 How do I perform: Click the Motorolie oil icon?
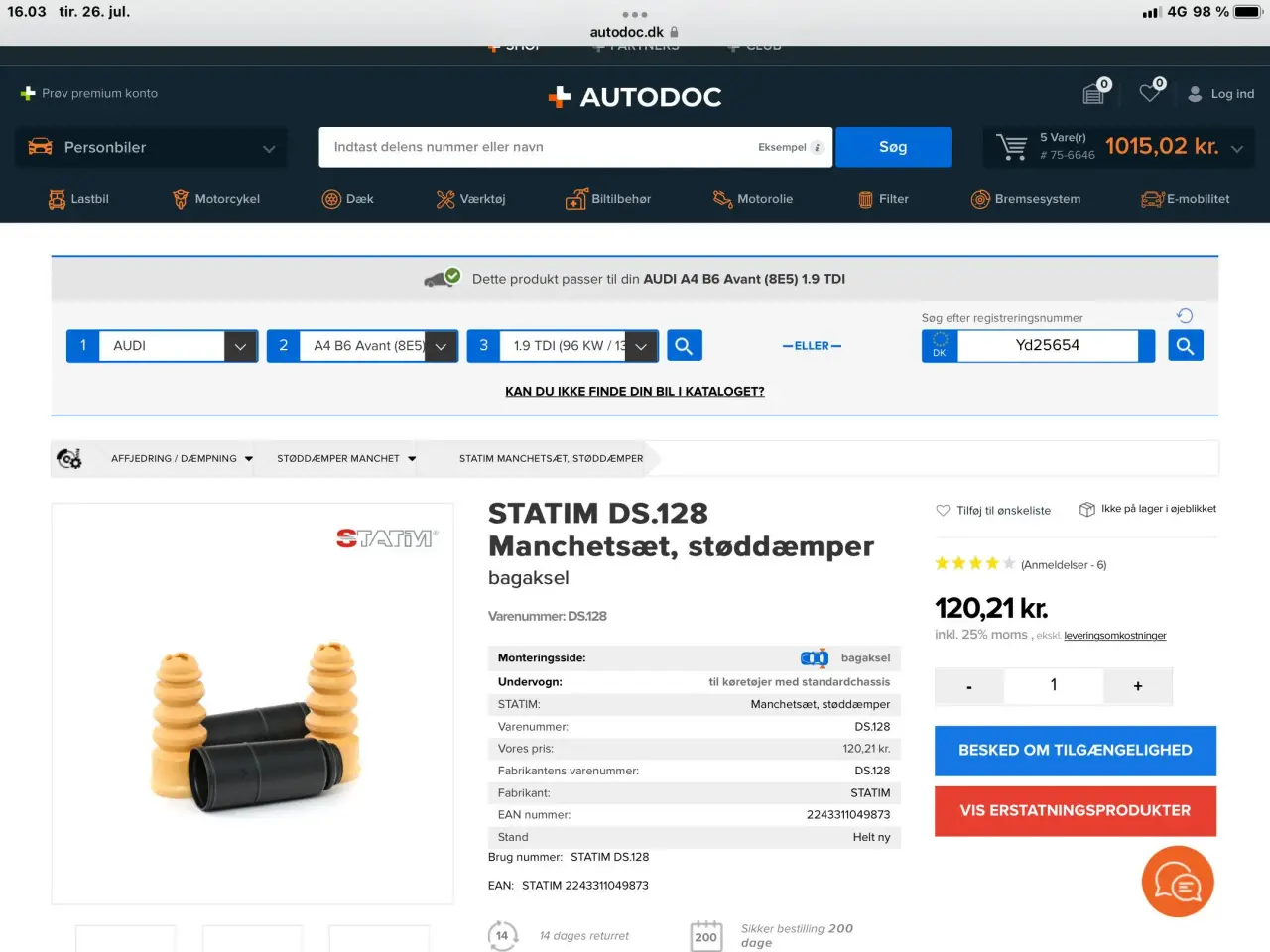pyautogui.click(x=722, y=199)
